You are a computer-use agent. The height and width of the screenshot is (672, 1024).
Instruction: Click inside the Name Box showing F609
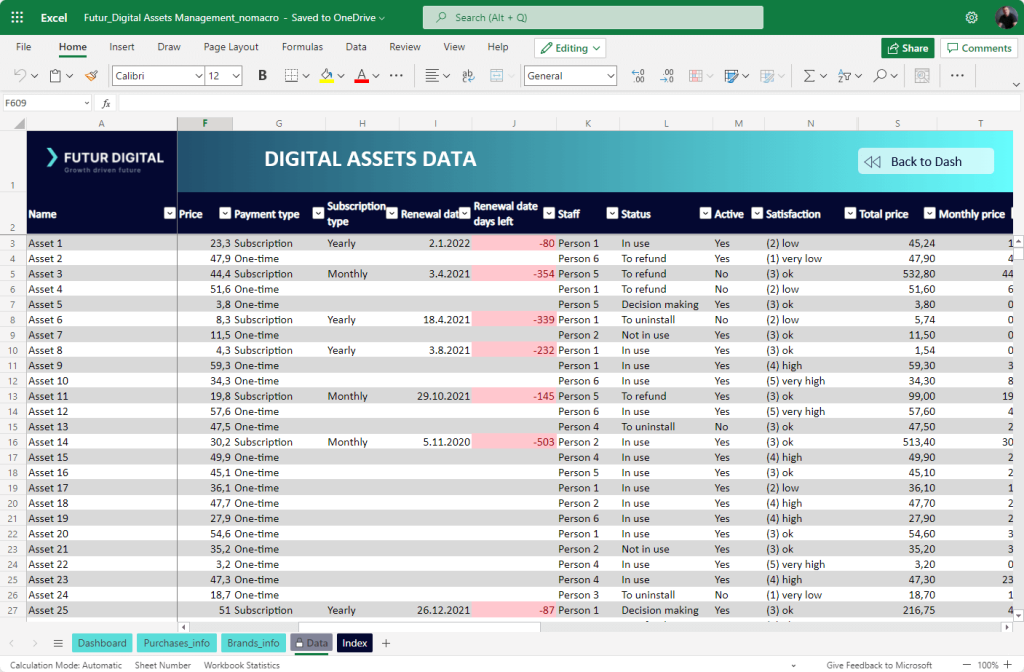(40, 102)
